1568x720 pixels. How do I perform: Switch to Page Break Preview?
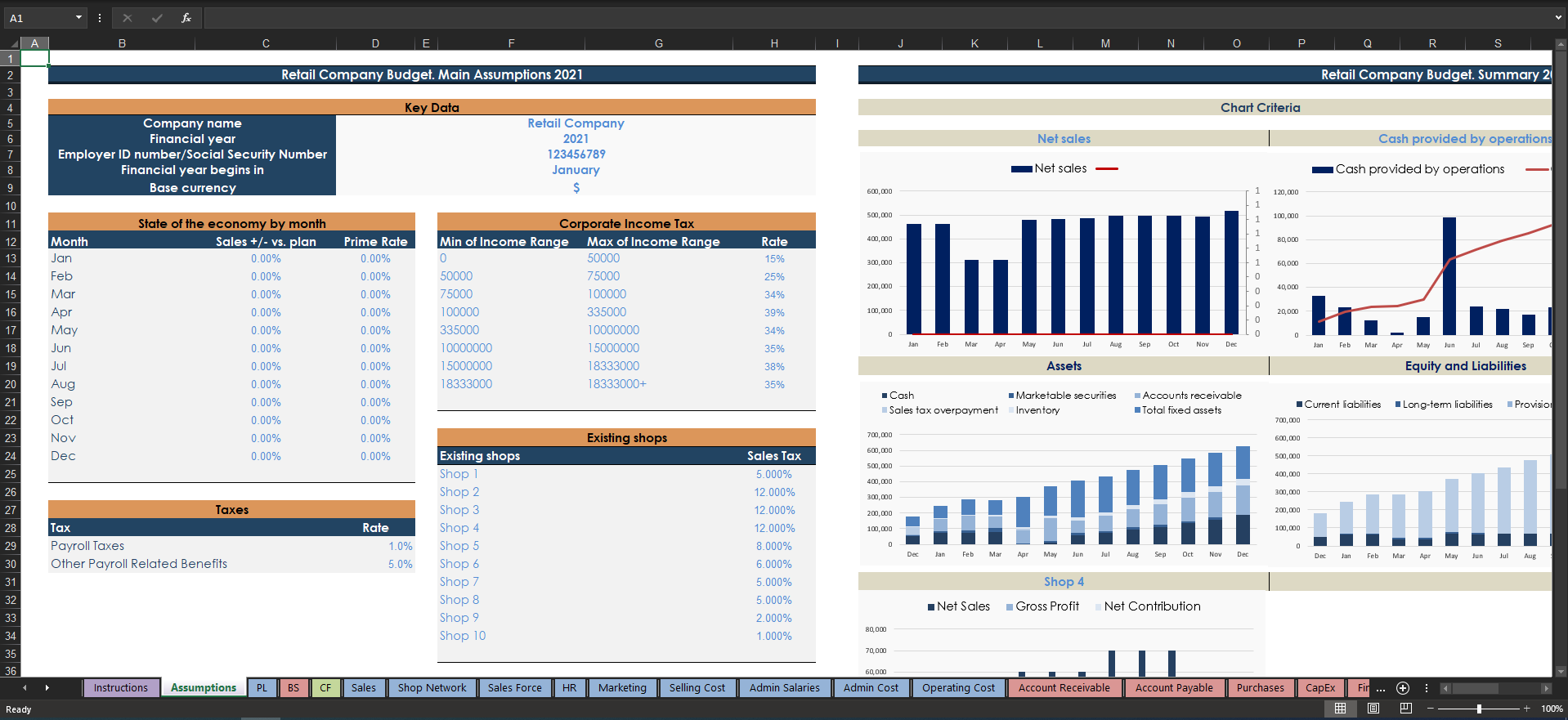[1406, 709]
